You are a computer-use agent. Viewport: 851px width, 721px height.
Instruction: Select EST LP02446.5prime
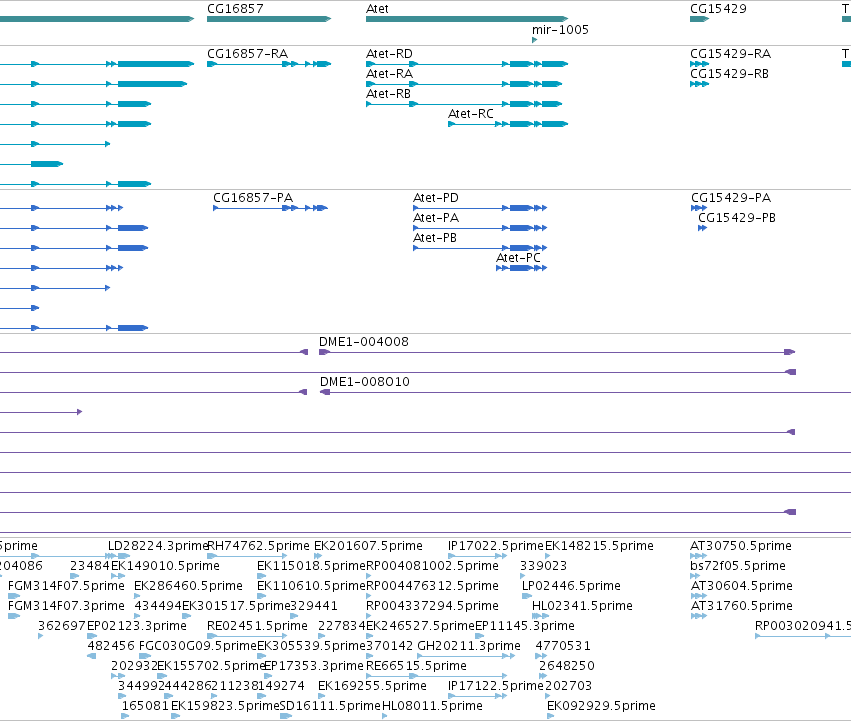[571, 586]
